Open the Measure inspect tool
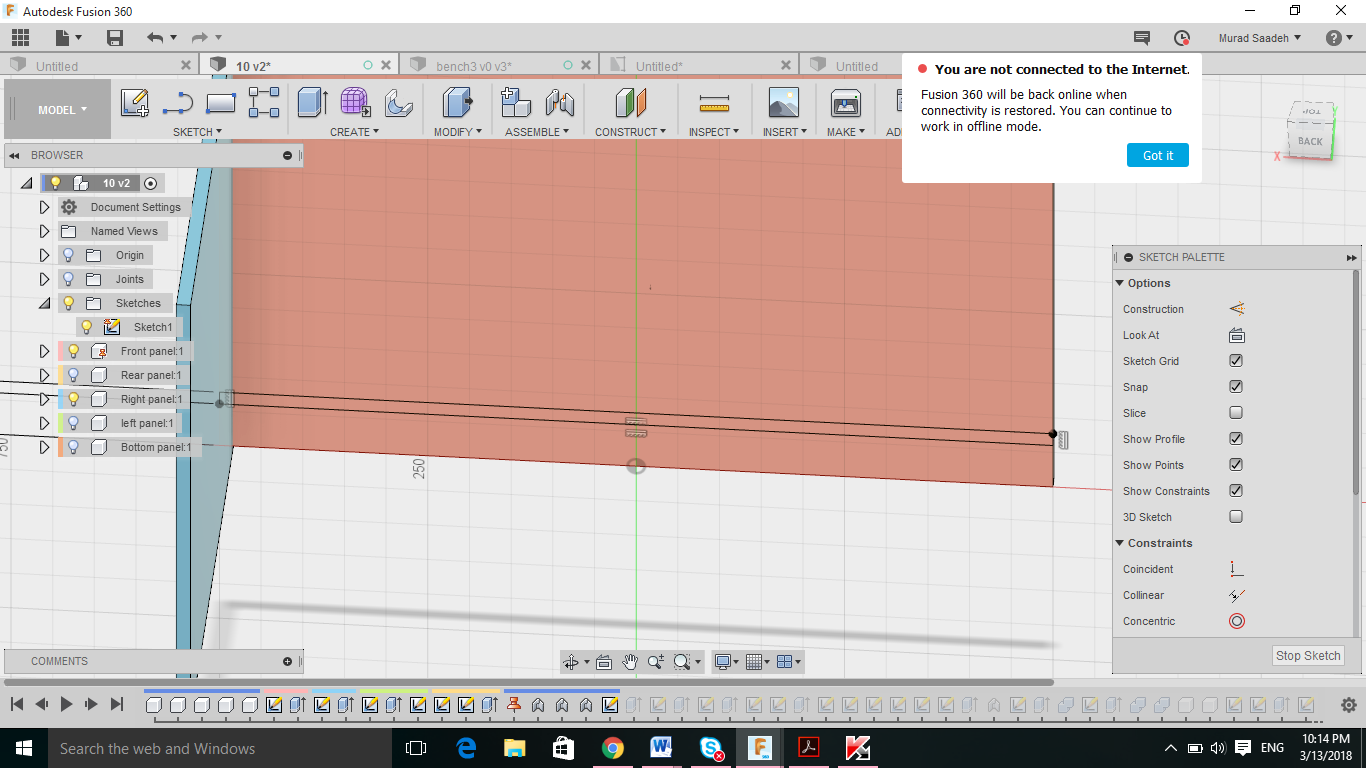 pyautogui.click(x=714, y=102)
